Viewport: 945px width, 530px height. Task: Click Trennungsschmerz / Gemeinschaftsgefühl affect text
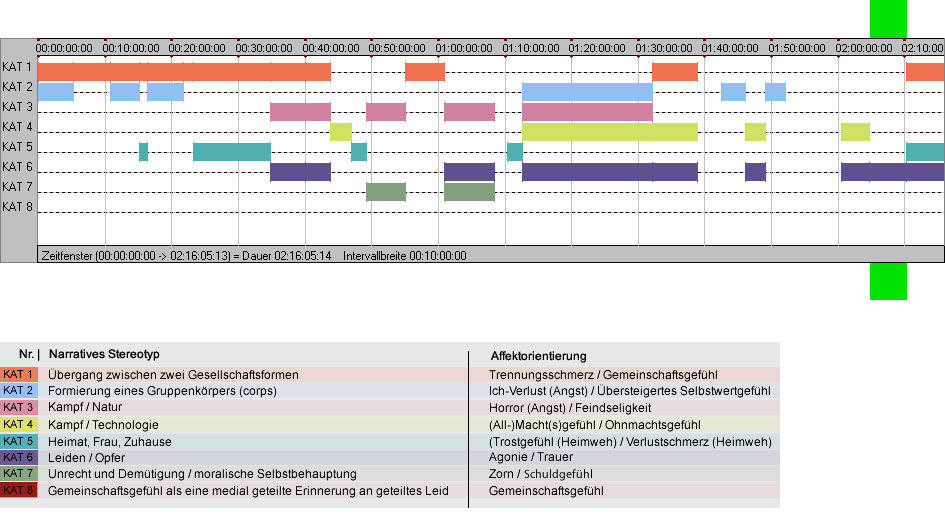pyautogui.click(x=603, y=374)
